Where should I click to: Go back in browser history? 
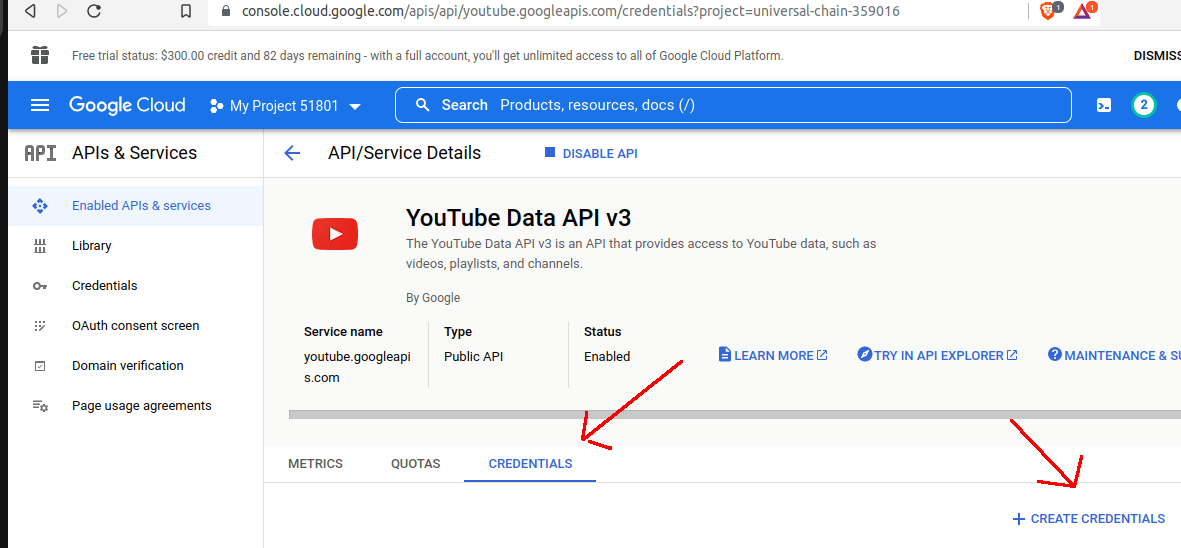pos(29,11)
